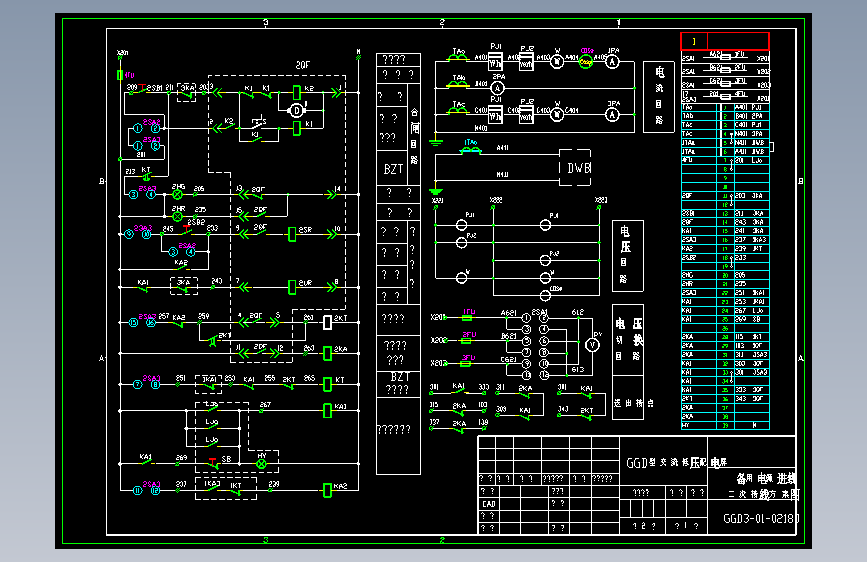Screen dimensions: 867x562
Task: Select the 2SB2 red pushbutton contact
Action: (x=187, y=230)
